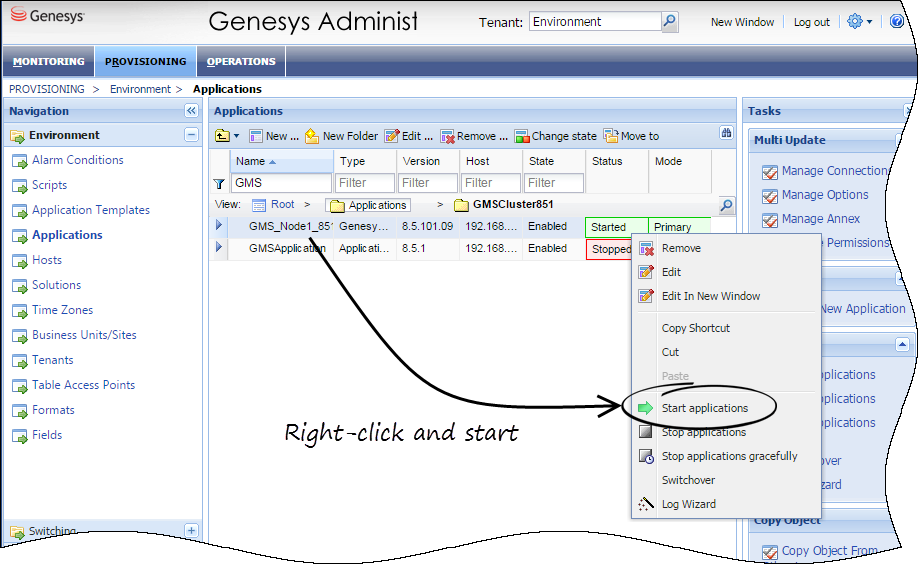Click the magnifier icon in the View row
This screenshot has width=919, height=565.
726,205
